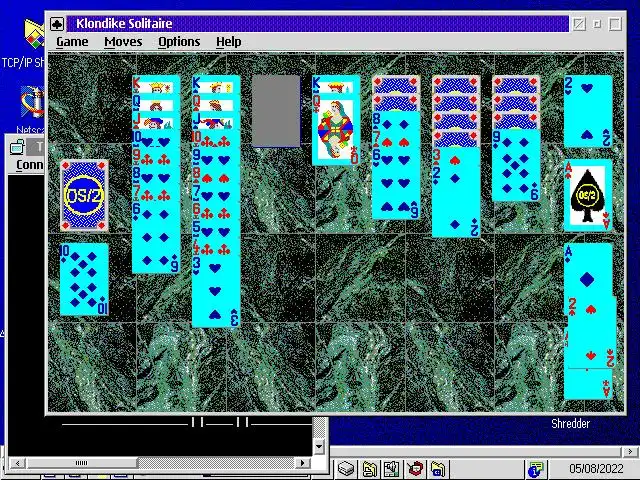
Task: Open the information assistant toolbar icon
Action: pos(536,469)
